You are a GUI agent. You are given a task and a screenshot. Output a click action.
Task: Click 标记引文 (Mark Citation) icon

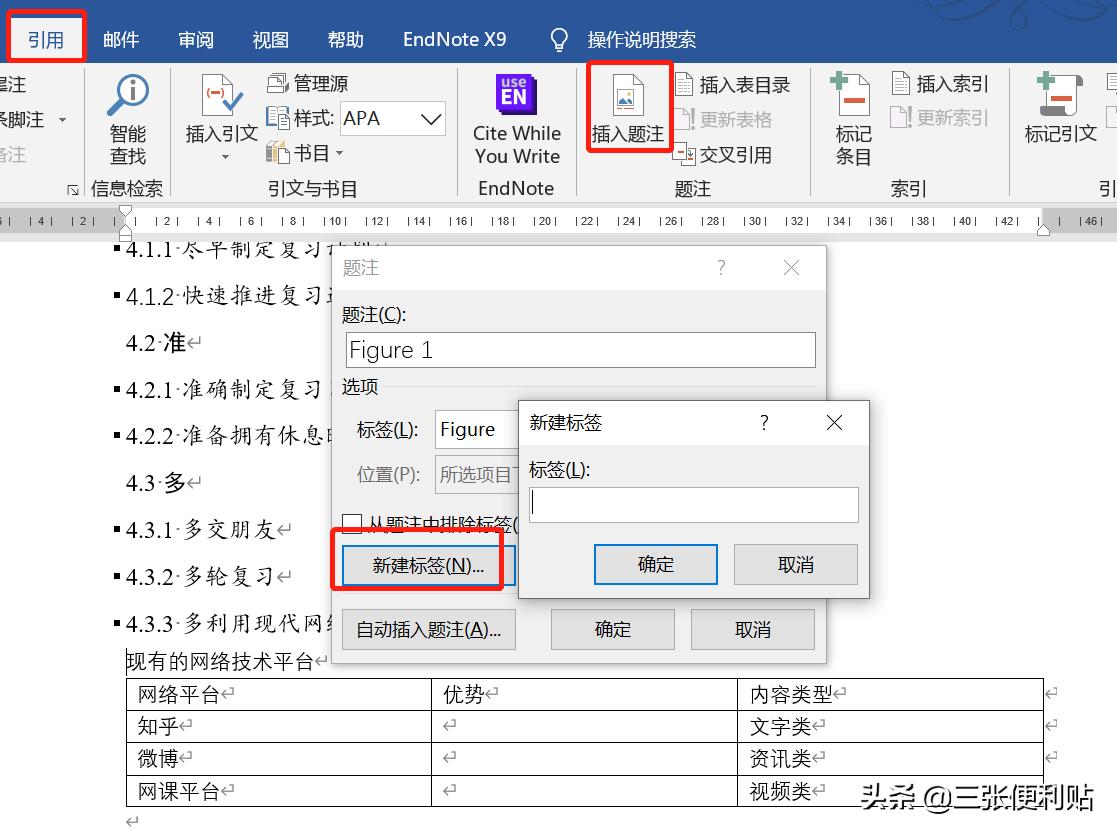(x=1059, y=110)
